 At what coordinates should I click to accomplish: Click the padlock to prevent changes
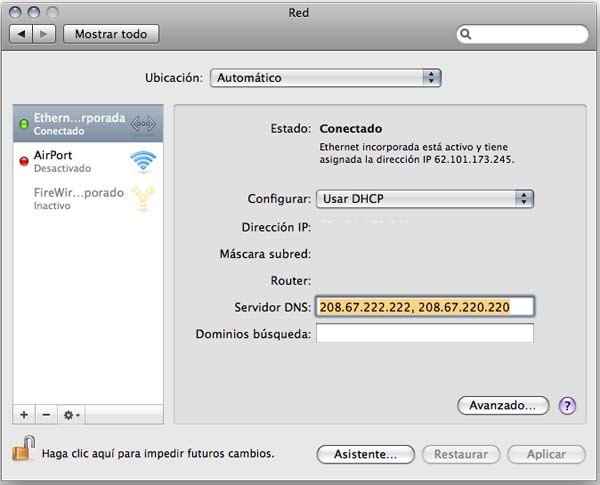point(23,448)
